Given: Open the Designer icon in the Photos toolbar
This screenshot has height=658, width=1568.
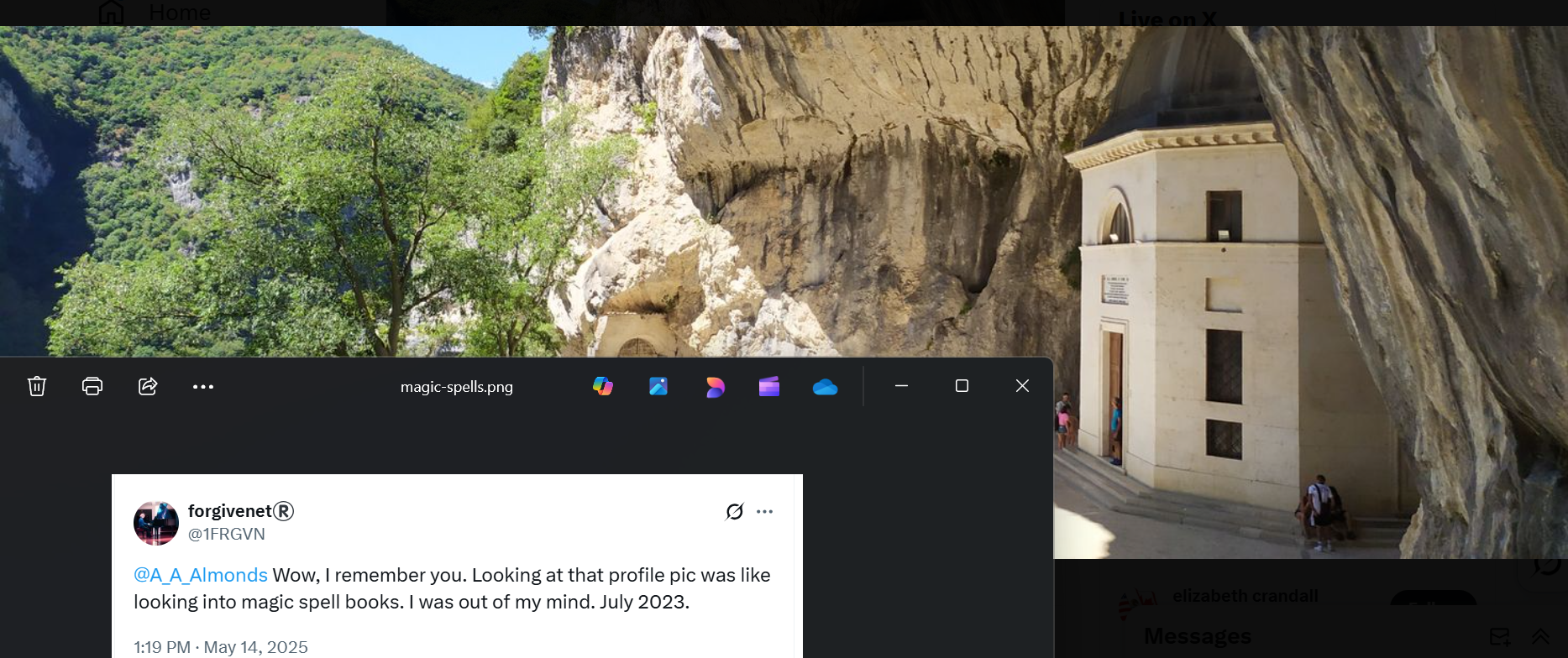Looking at the screenshot, I should [715, 386].
